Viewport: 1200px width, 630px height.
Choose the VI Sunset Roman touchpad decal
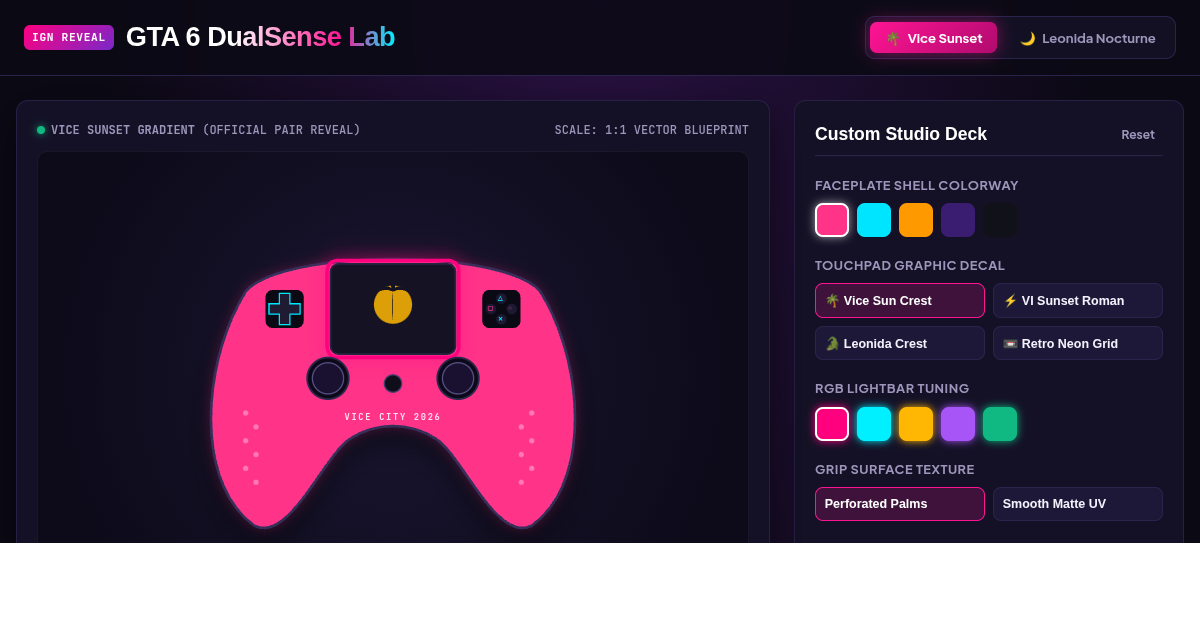tap(1078, 301)
